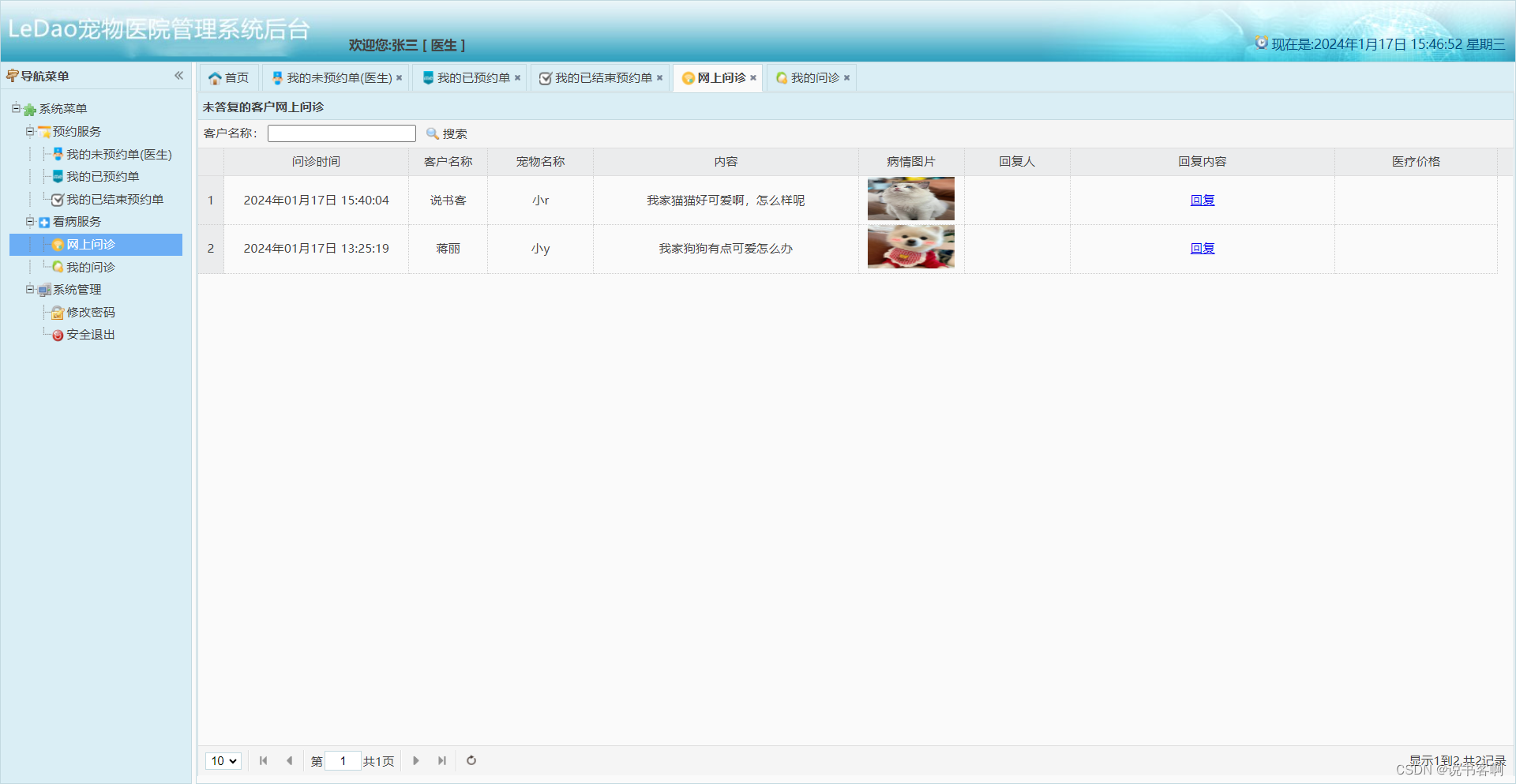
Task: Click 回复 link for 说书客 row
Action: [x=1203, y=201]
